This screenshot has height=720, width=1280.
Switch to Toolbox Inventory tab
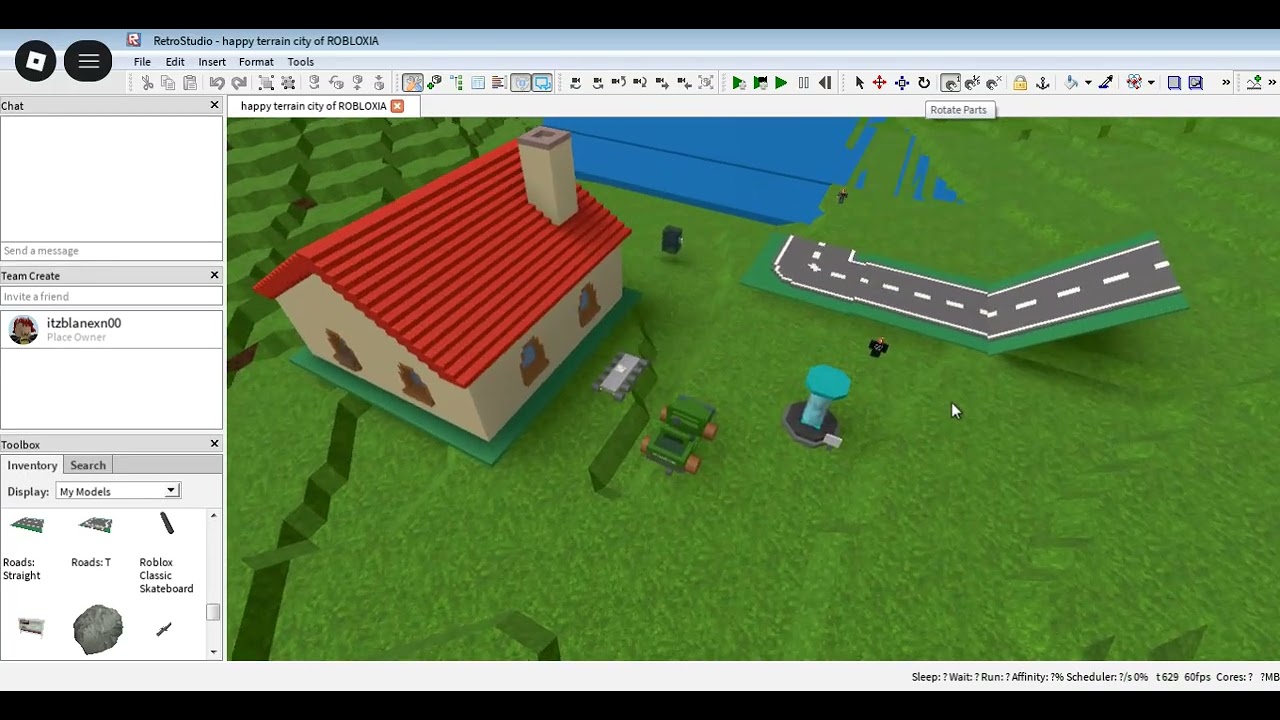[x=32, y=465]
